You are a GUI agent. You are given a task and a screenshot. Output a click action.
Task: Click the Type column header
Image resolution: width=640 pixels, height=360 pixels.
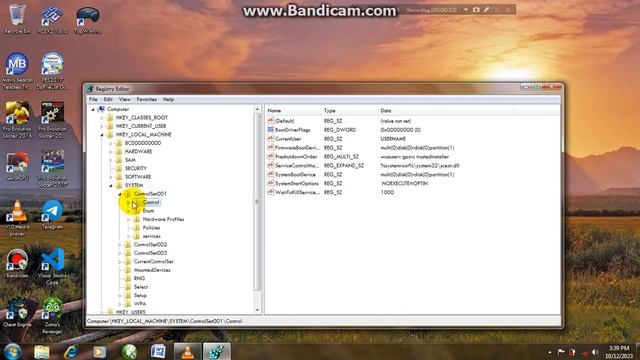349,111
